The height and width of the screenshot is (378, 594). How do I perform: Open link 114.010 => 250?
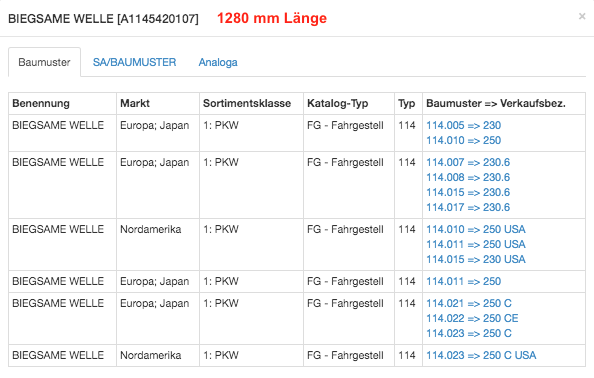coord(463,141)
